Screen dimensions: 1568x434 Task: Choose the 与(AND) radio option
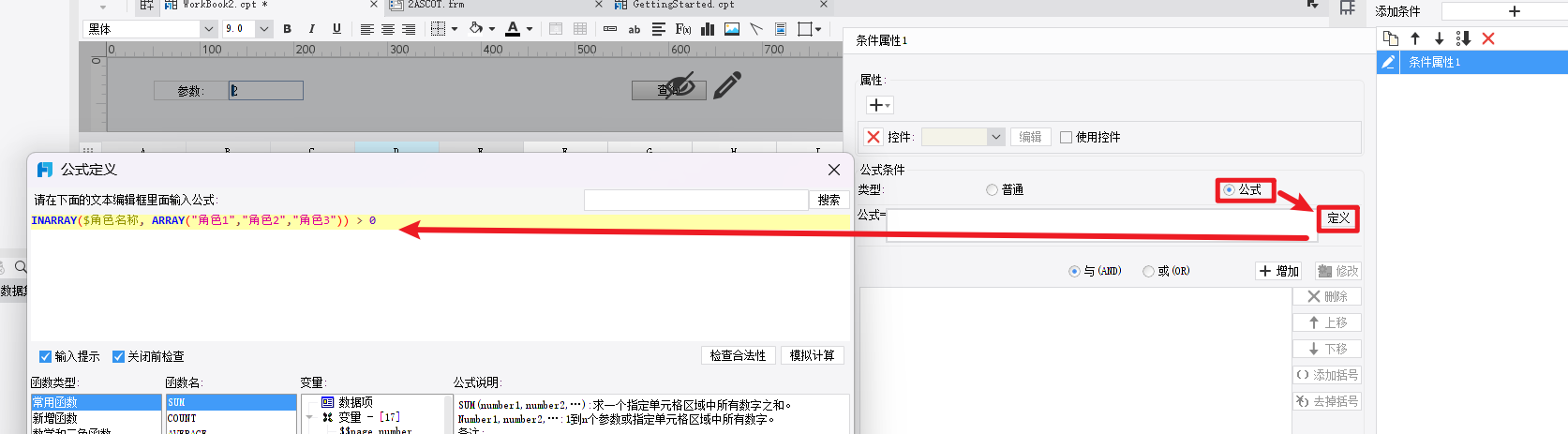coord(1074,271)
